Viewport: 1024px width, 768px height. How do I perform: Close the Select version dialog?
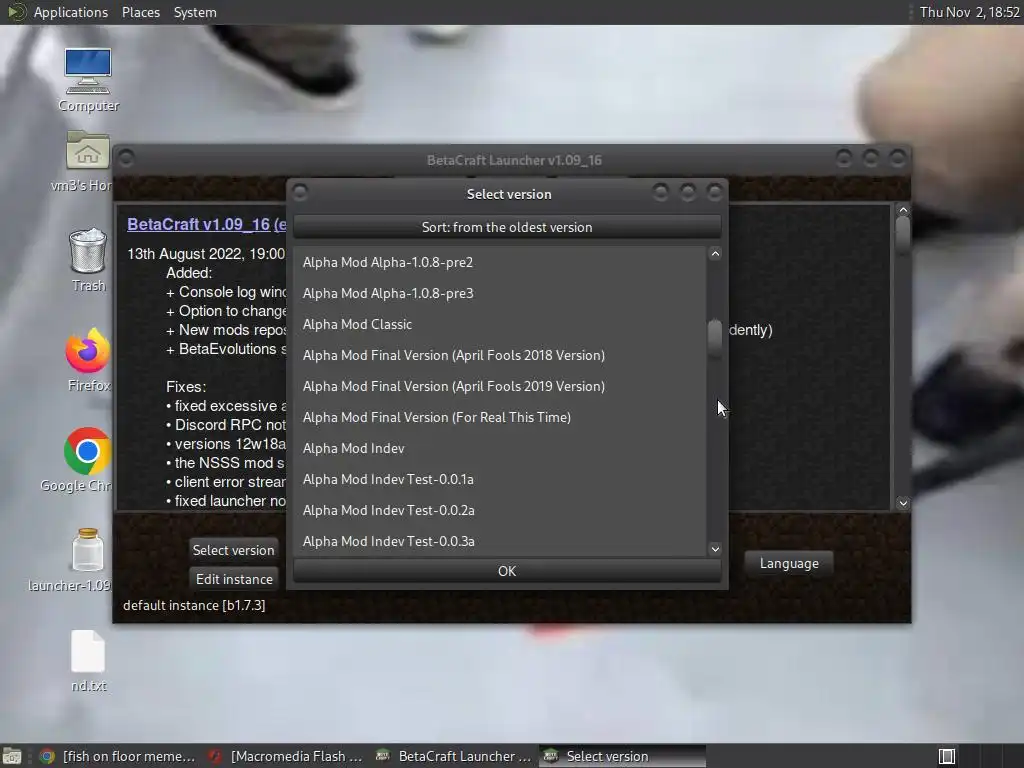714,192
